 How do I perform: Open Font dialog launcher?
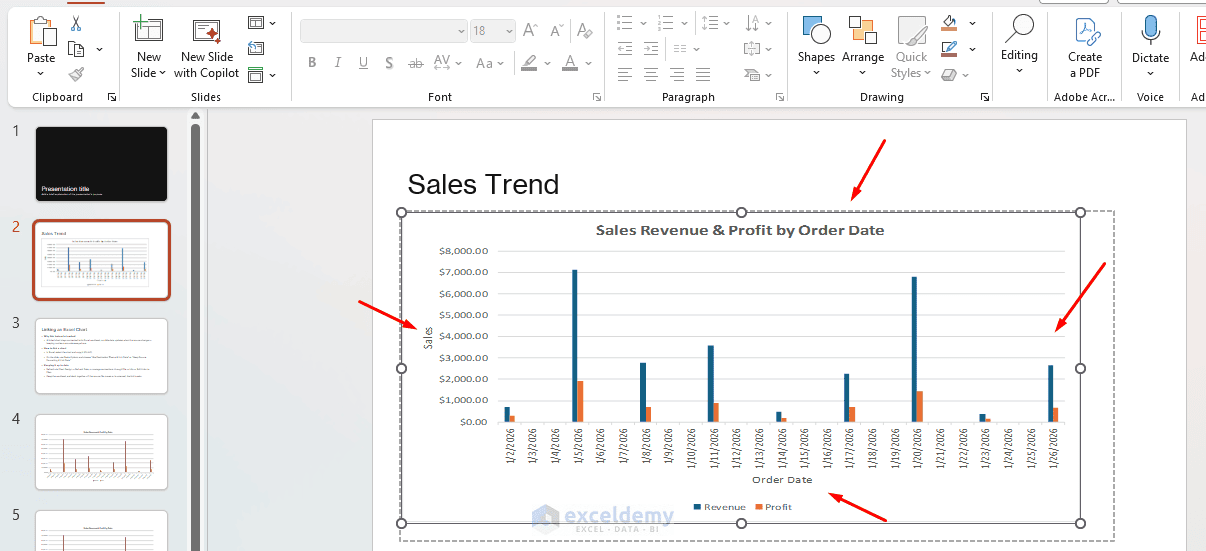597,97
